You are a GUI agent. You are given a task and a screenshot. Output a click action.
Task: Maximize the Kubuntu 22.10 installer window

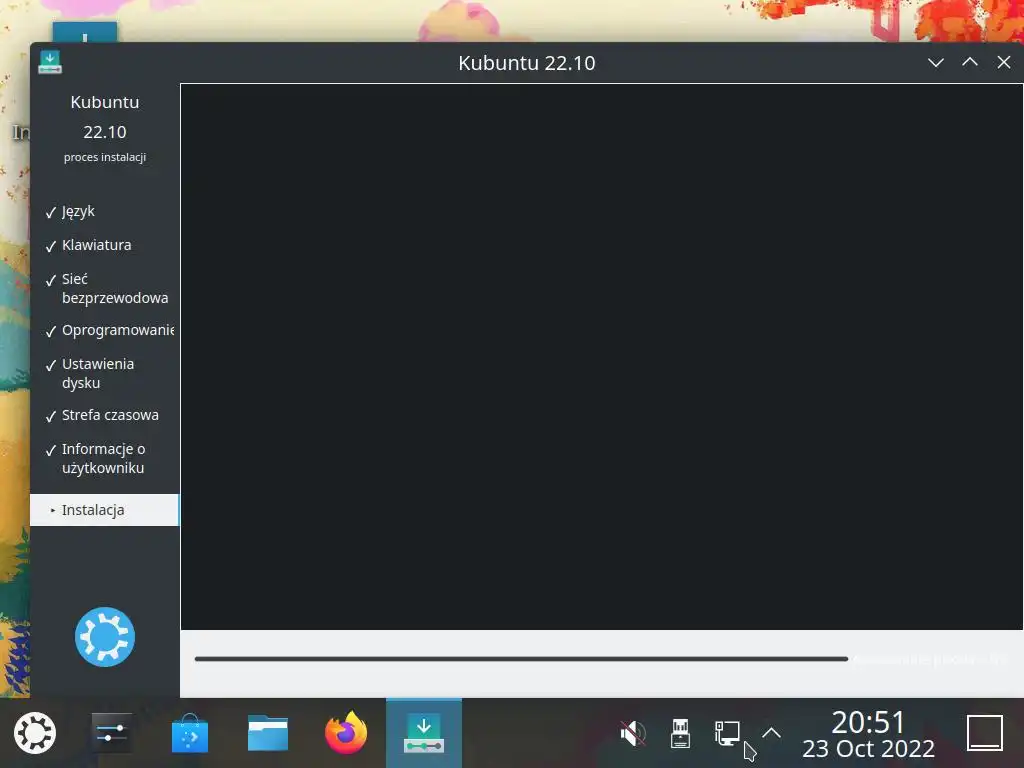tap(970, 63)
